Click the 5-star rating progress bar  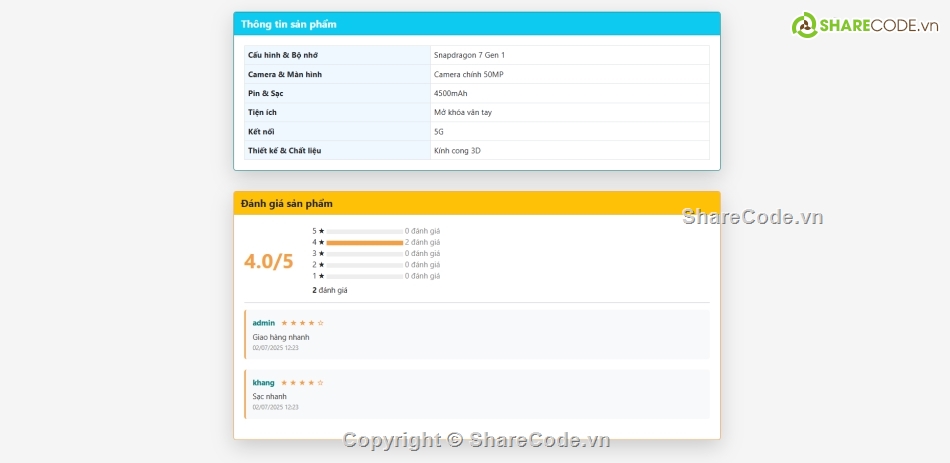pyautogui.click(x=365, y=232)
